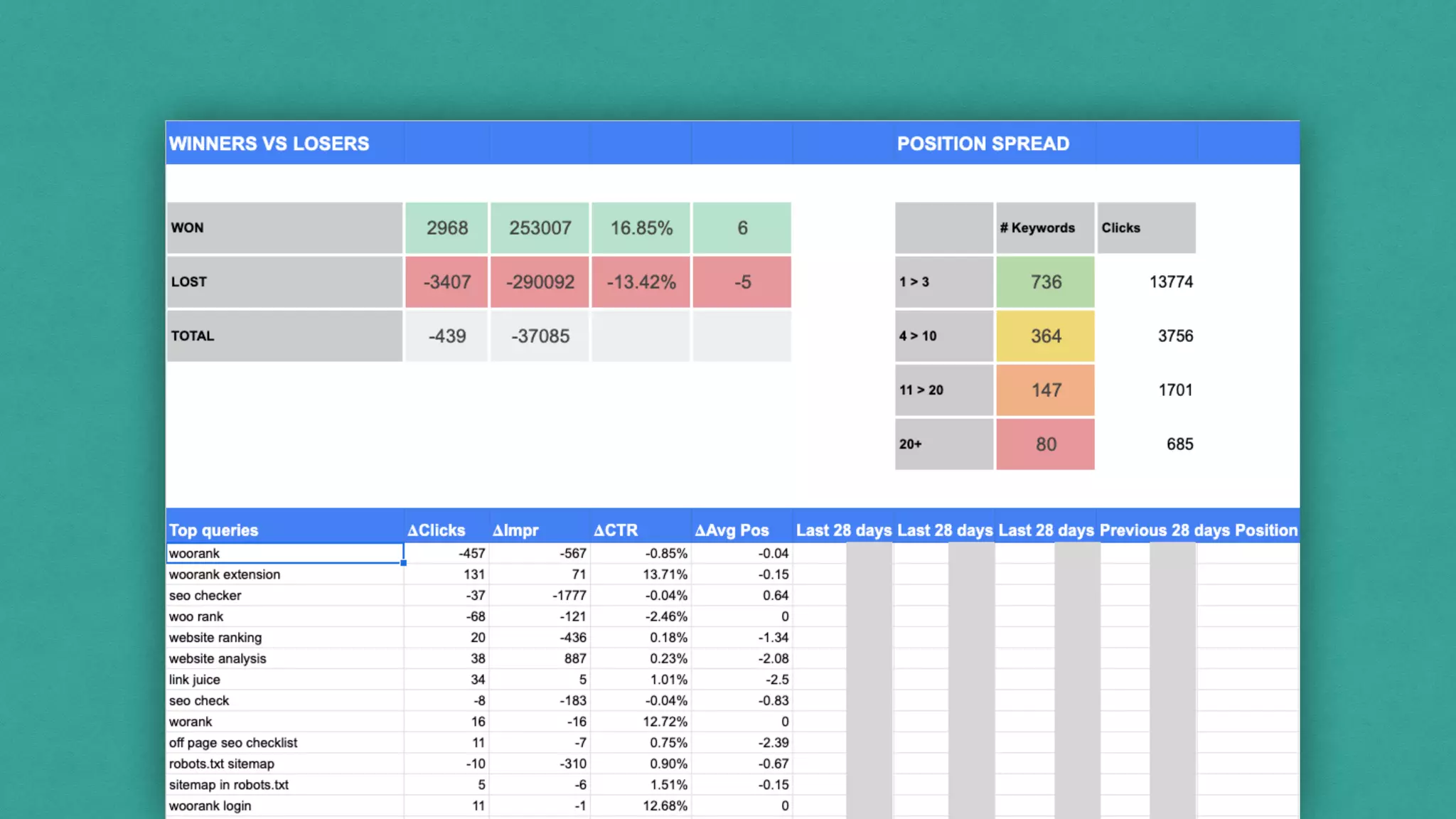Click the green 736 keywords cell
Image resolution: width=1456 pixels, height=819 pixels.
pos(1045,282)
